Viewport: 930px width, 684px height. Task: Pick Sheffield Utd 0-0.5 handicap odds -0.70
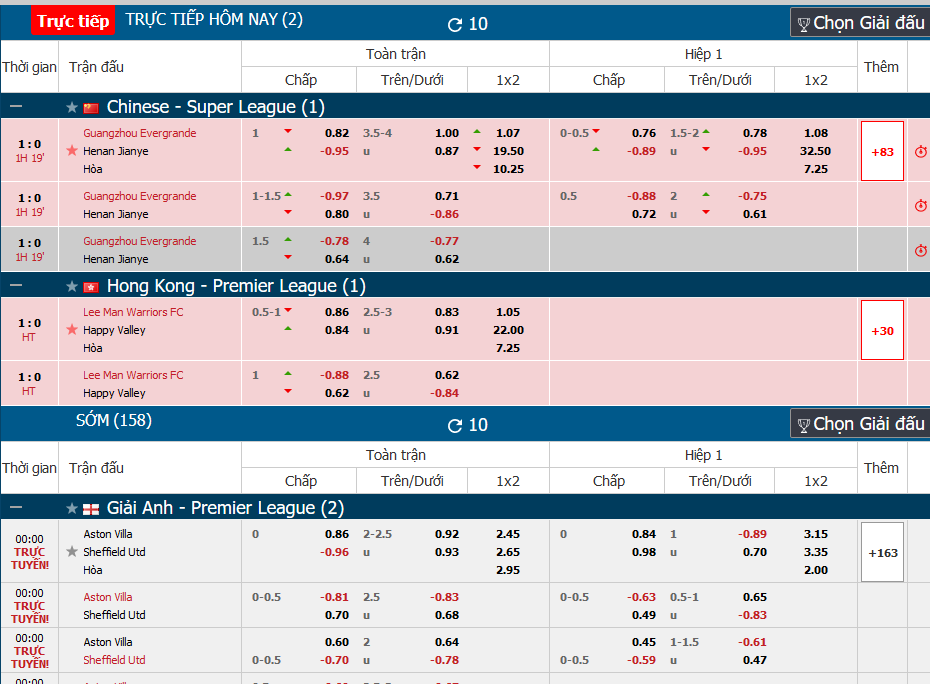tap(335, 660)
